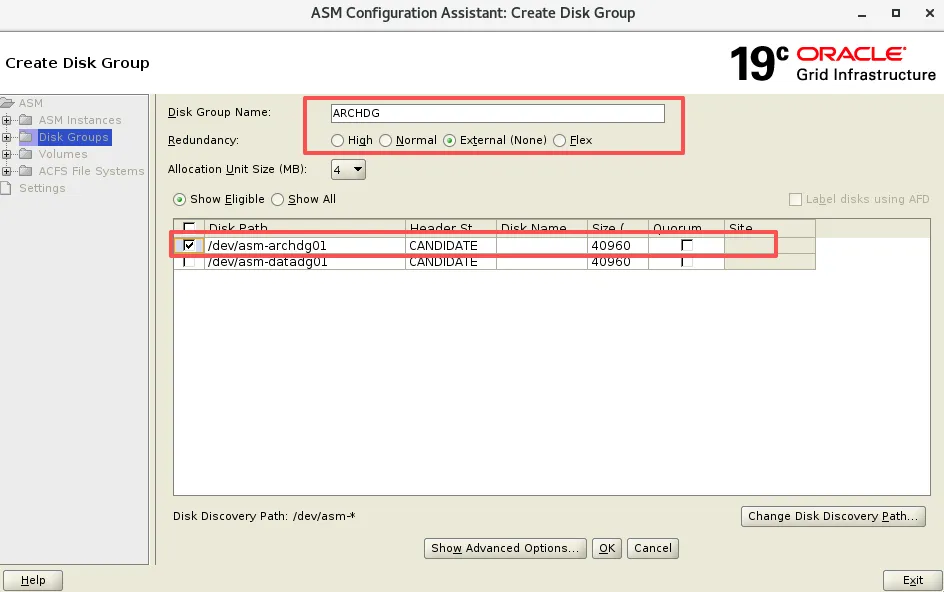The image size is (944, 592).
Task: Click the Size column header
Action: [618, 228]
